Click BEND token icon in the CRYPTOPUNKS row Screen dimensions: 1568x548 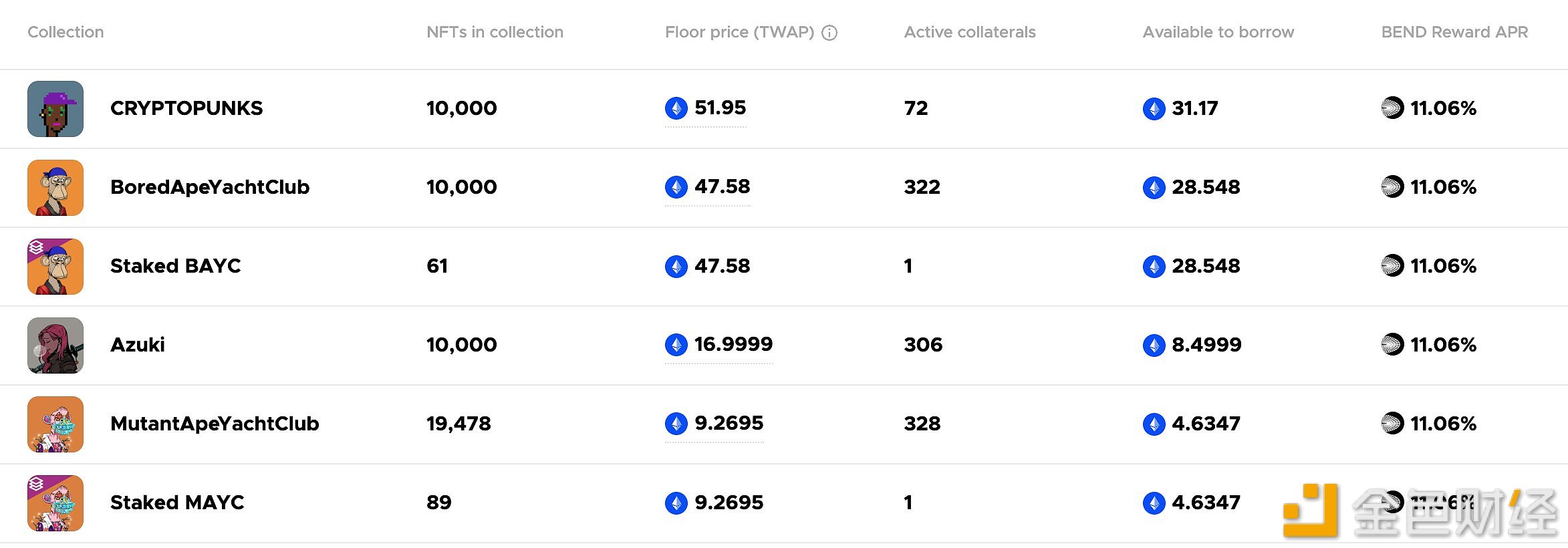coord(1392,108)
